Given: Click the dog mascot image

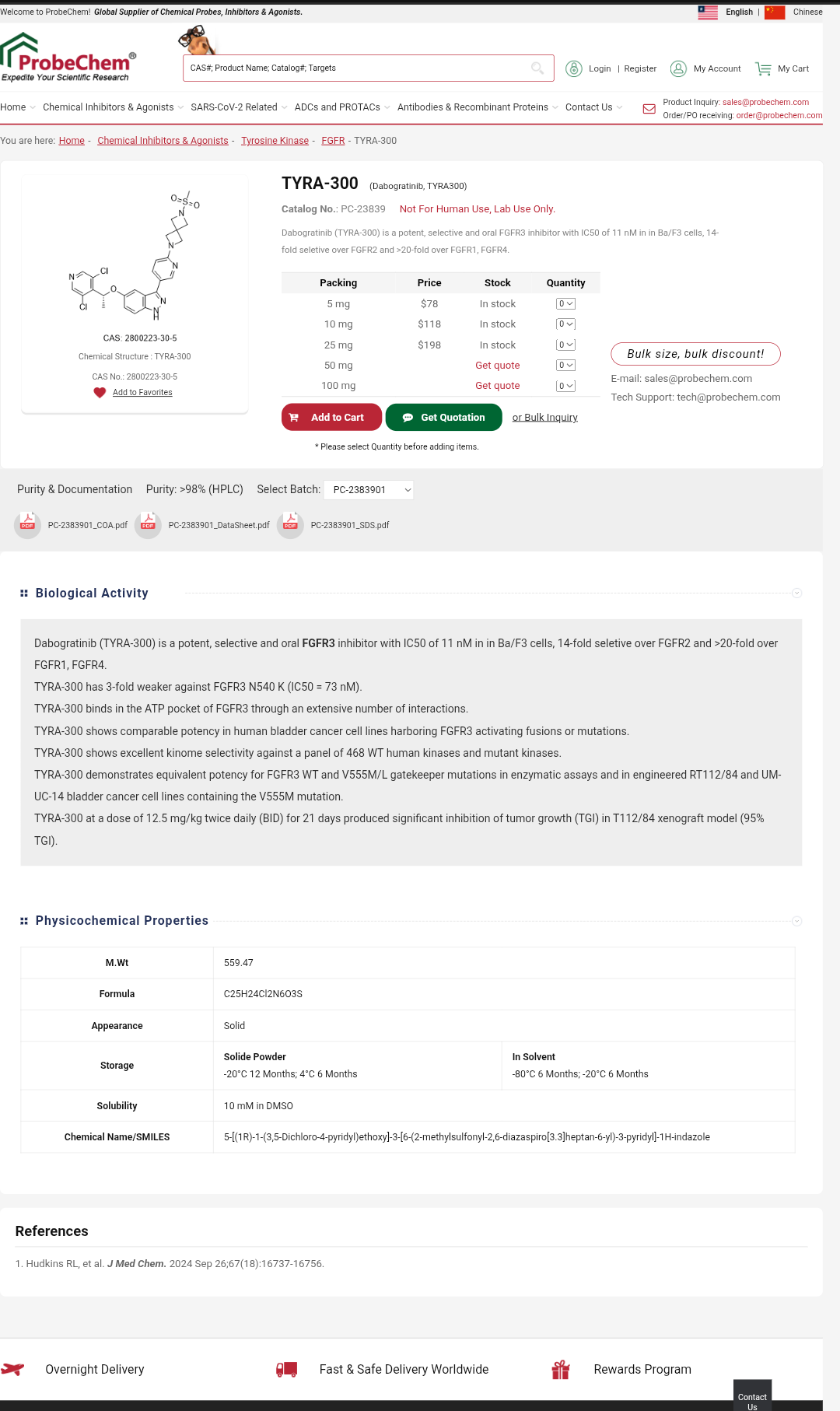Looking at the screenshot, I should point(196,40).
